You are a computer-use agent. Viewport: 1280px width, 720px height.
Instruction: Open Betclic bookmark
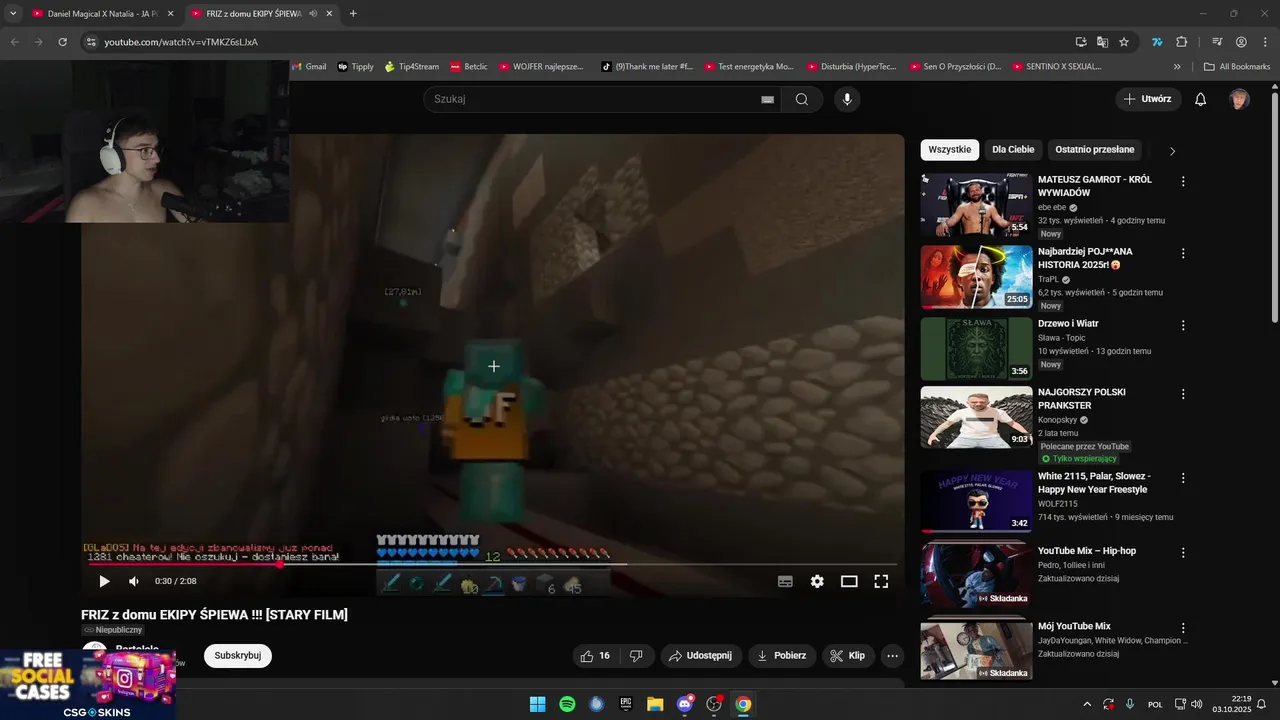[x=469, y=67]
